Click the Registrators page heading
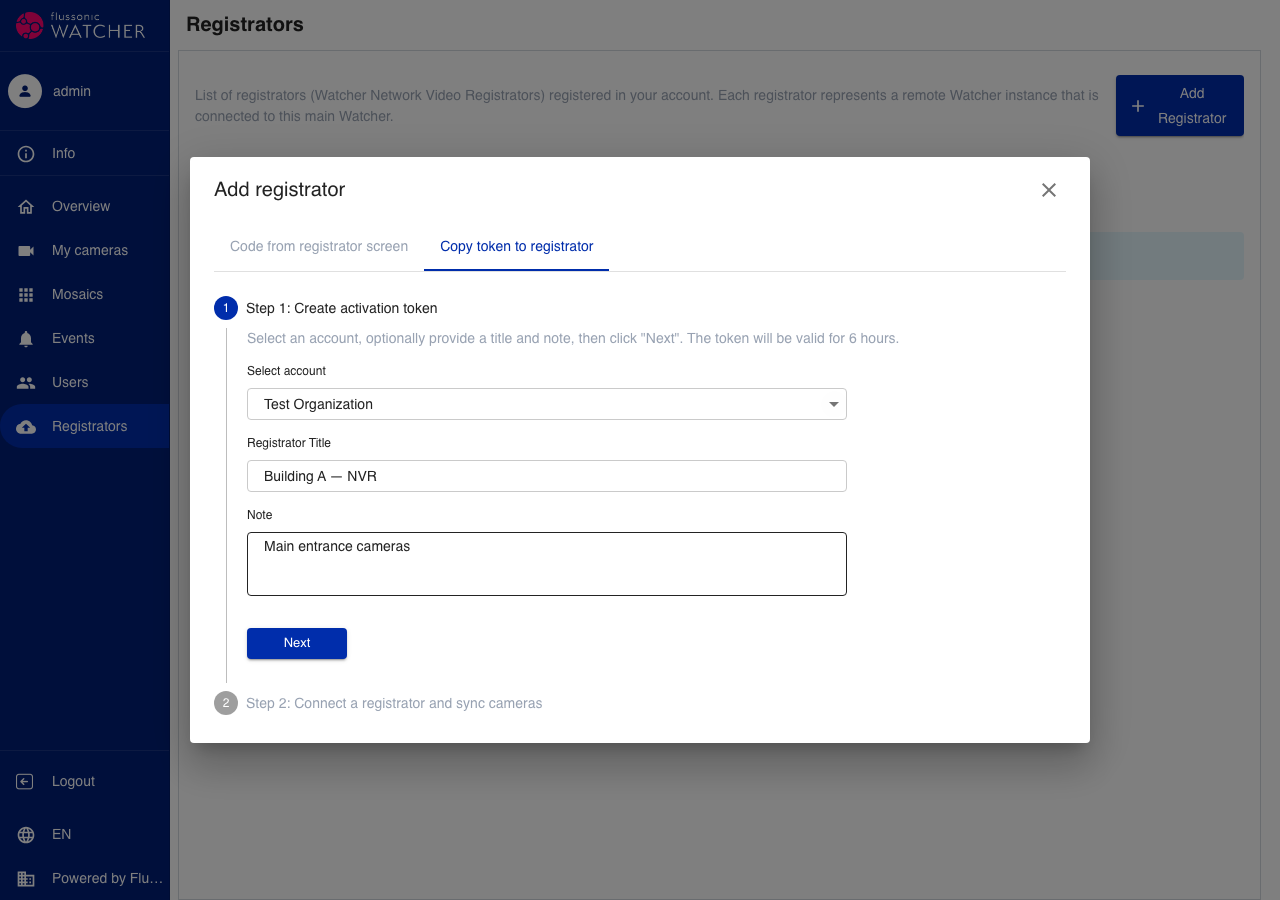The image size is (1280, 900). click(x=245, y=24)
